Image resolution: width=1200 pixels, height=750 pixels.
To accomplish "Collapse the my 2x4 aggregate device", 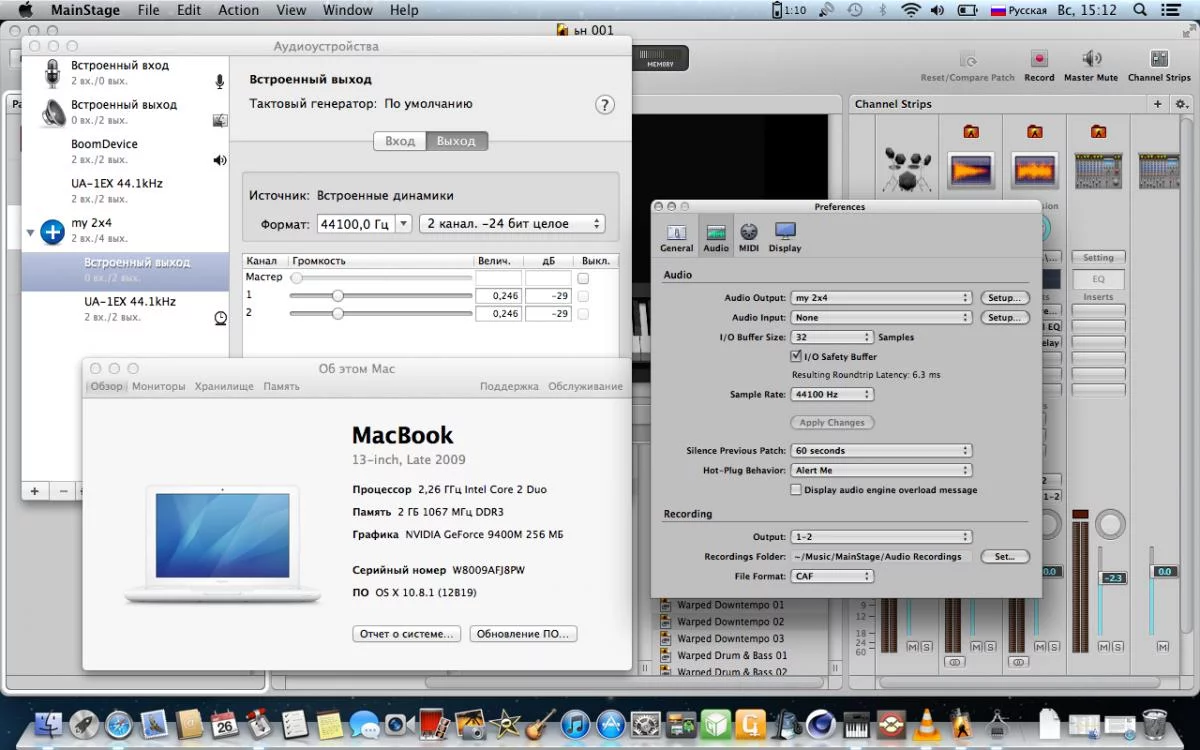I will coord(30,232).
